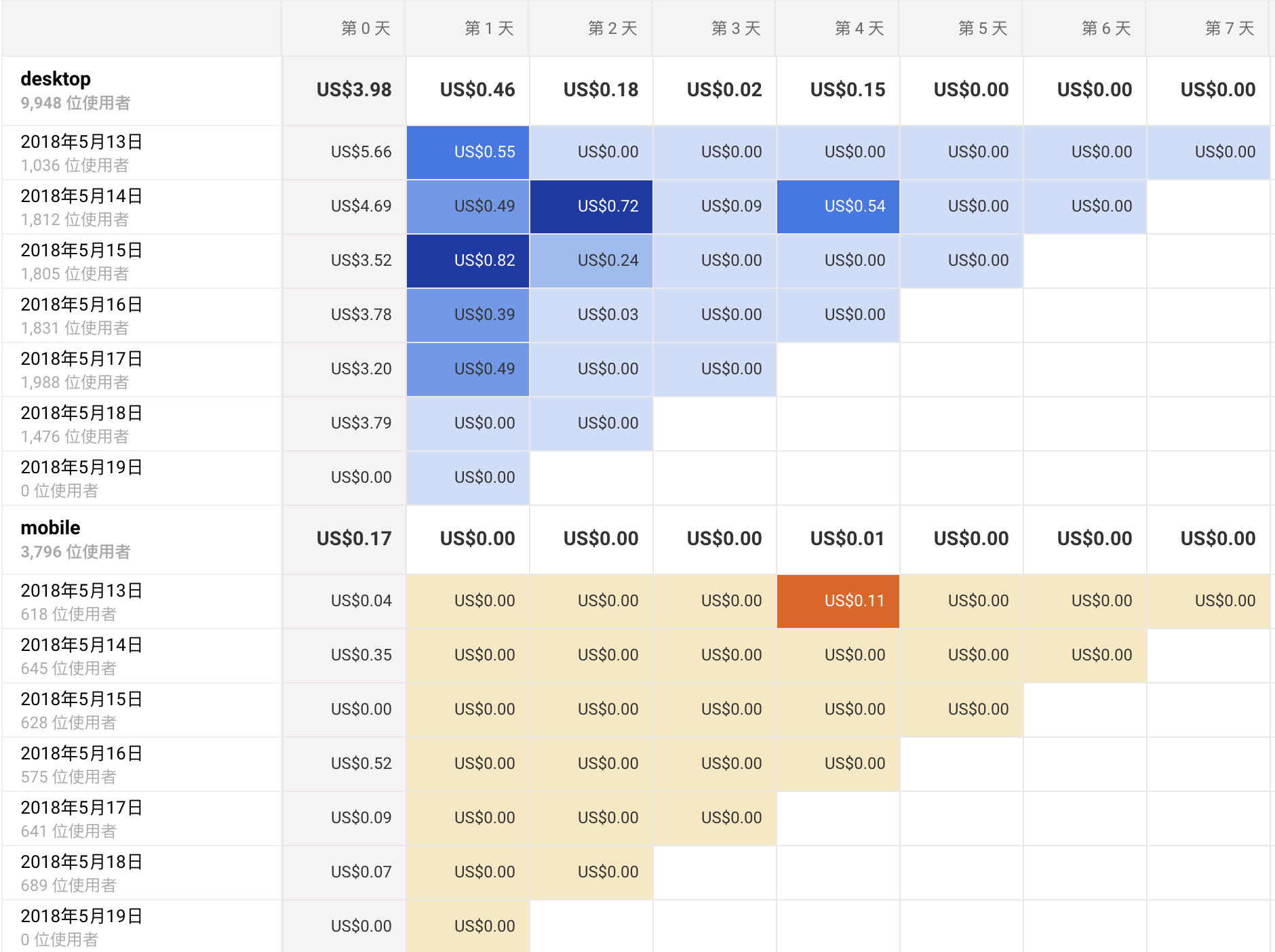Click the desktop overall US$3.98 cell

click(354, 90)
